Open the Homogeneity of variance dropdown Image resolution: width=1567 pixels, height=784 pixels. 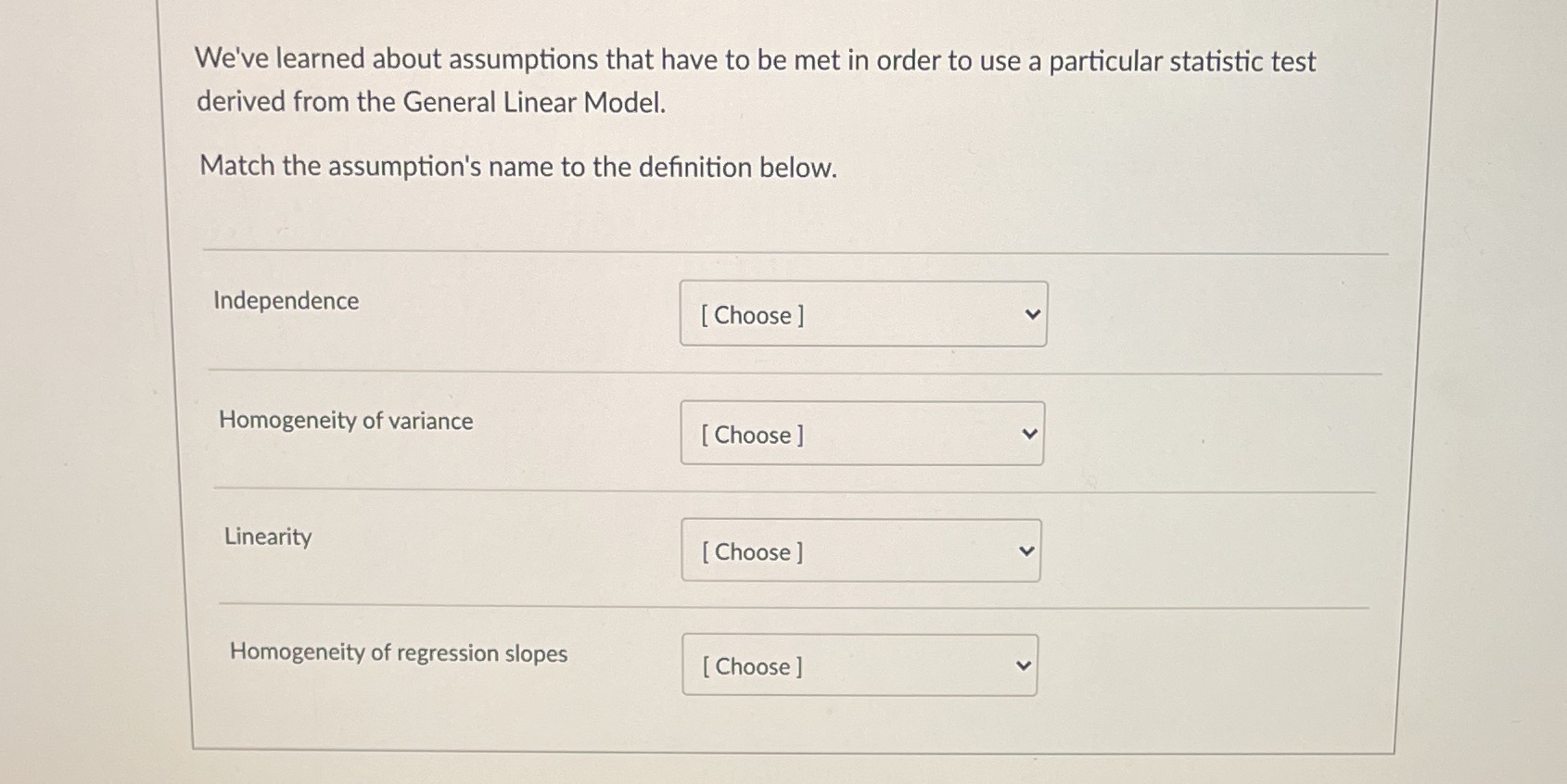coord(861,434)
